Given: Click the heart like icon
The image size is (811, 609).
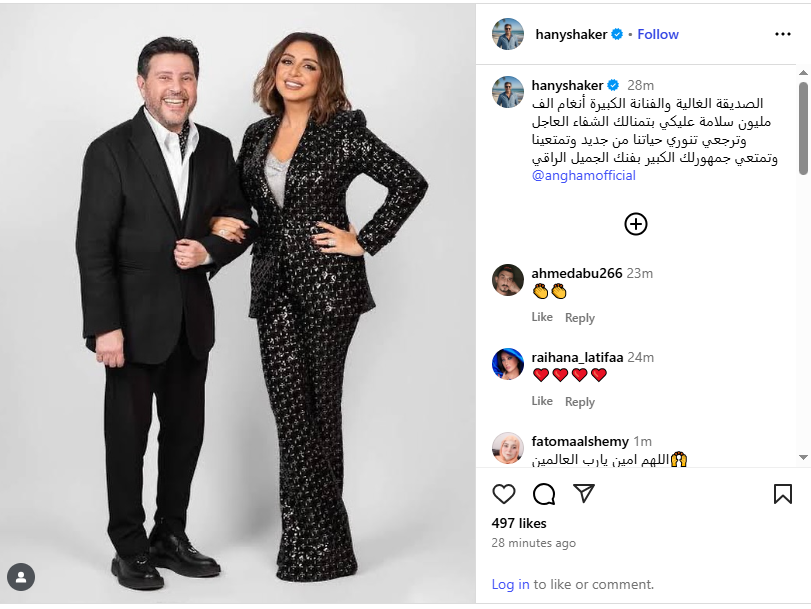Looking at the screenshot, I should (504, 494).
